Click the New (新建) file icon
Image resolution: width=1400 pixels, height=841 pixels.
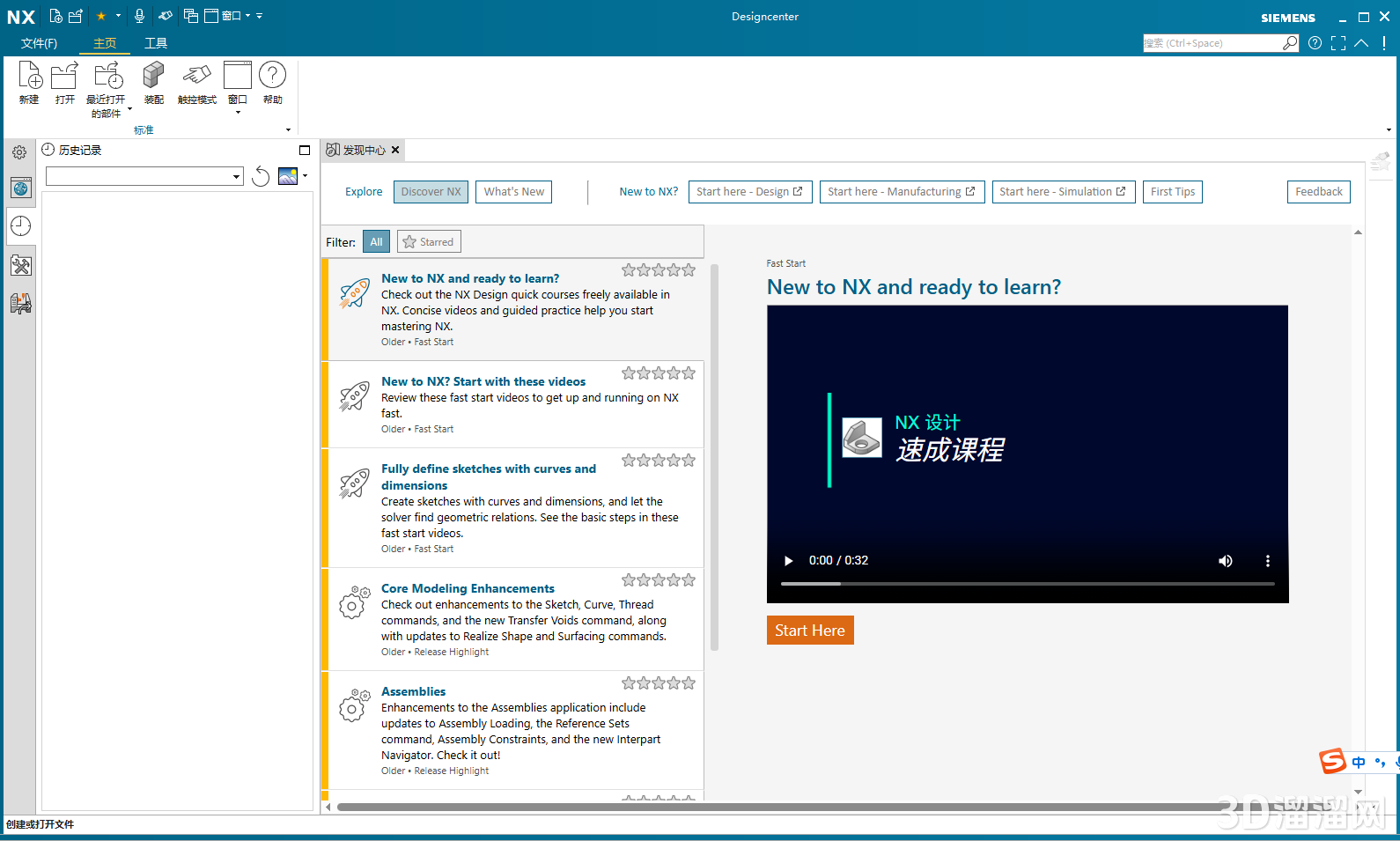tap(29, 77)
